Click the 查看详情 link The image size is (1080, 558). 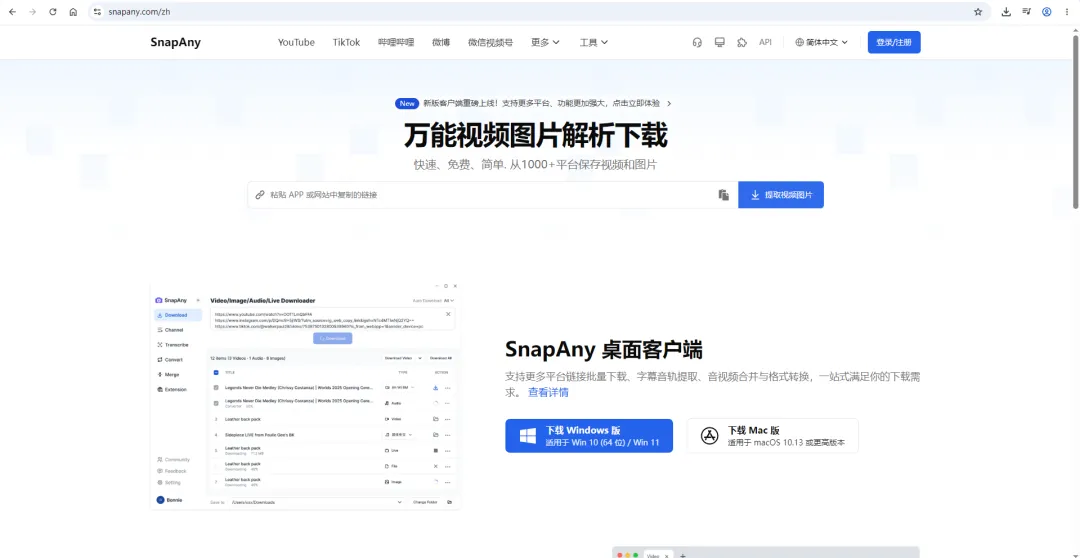548,393
